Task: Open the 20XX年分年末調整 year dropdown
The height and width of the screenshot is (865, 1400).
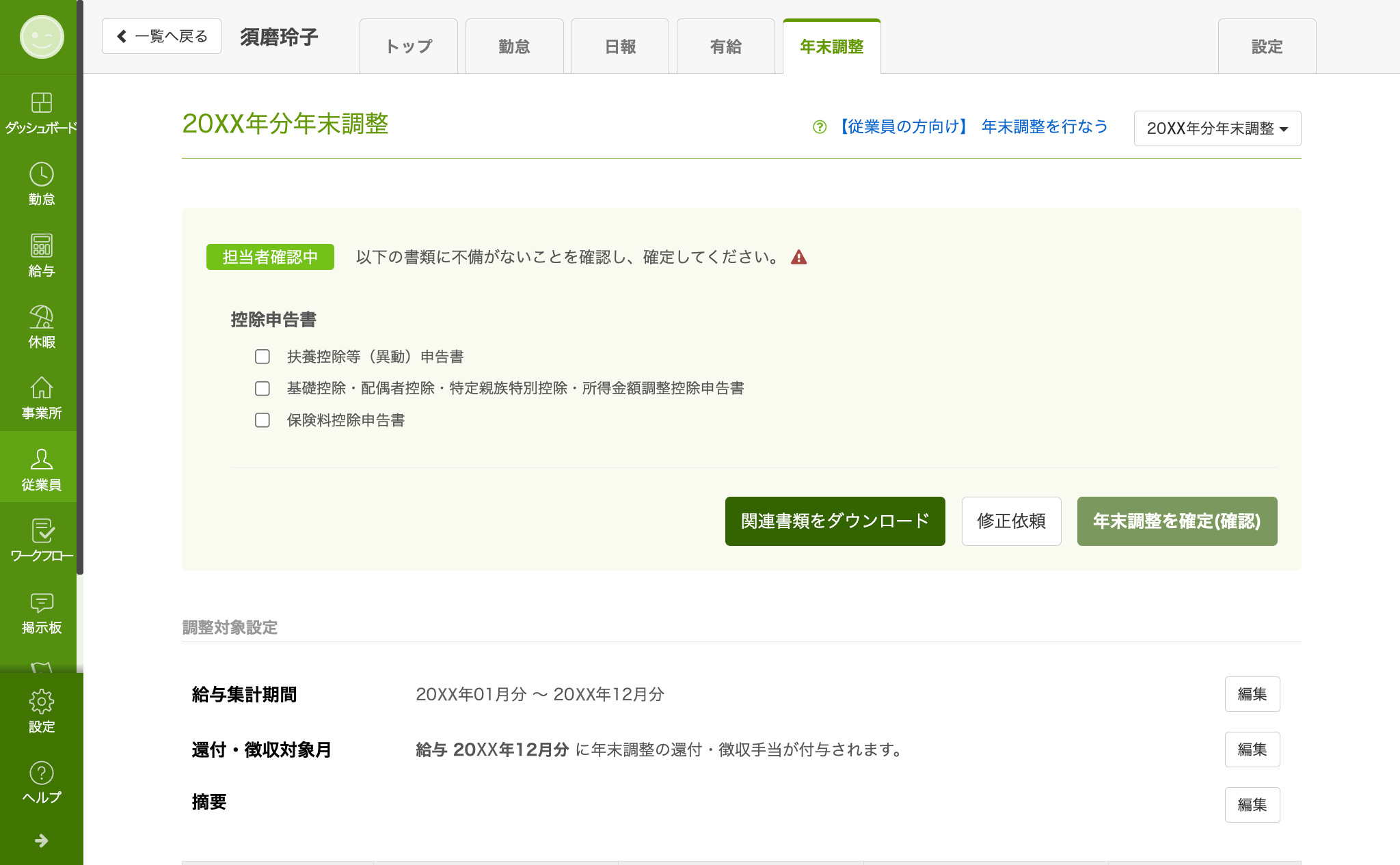Action: [1217, 128]
